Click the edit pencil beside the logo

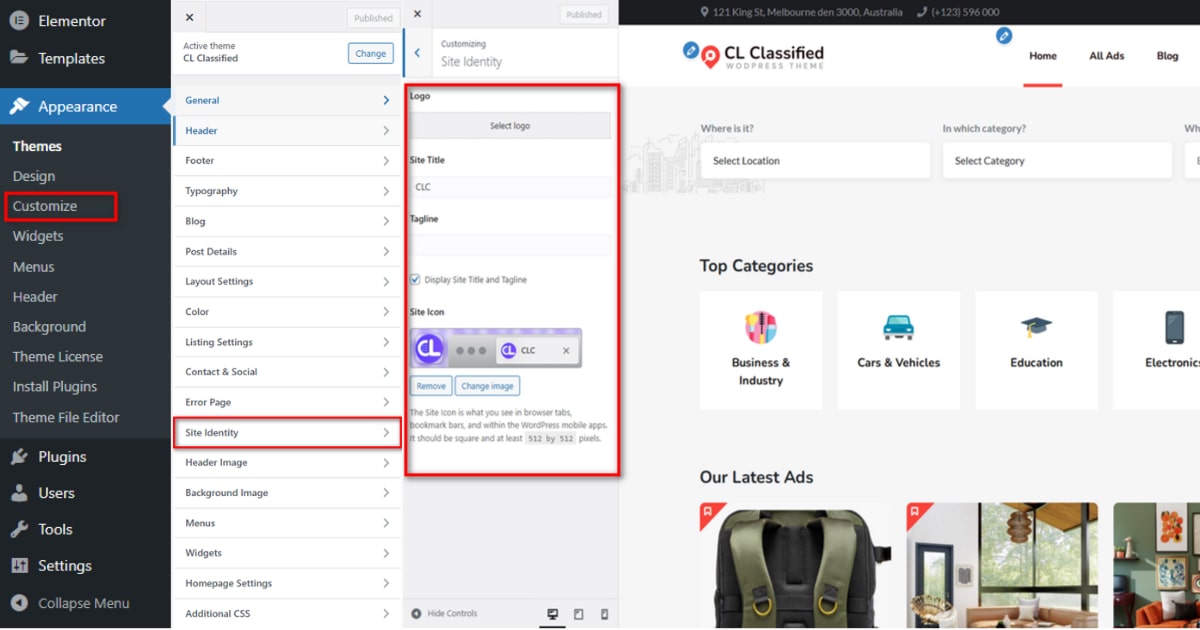click(x=690, y=49)
